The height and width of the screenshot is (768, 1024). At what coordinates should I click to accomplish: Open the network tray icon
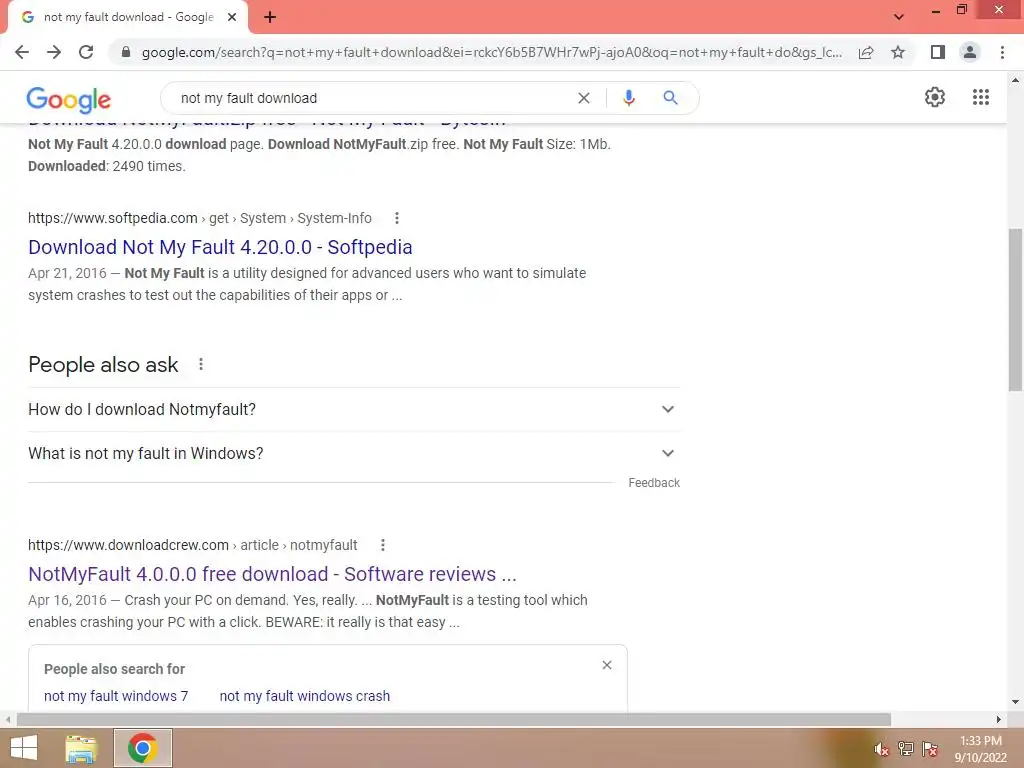(906, 749)
